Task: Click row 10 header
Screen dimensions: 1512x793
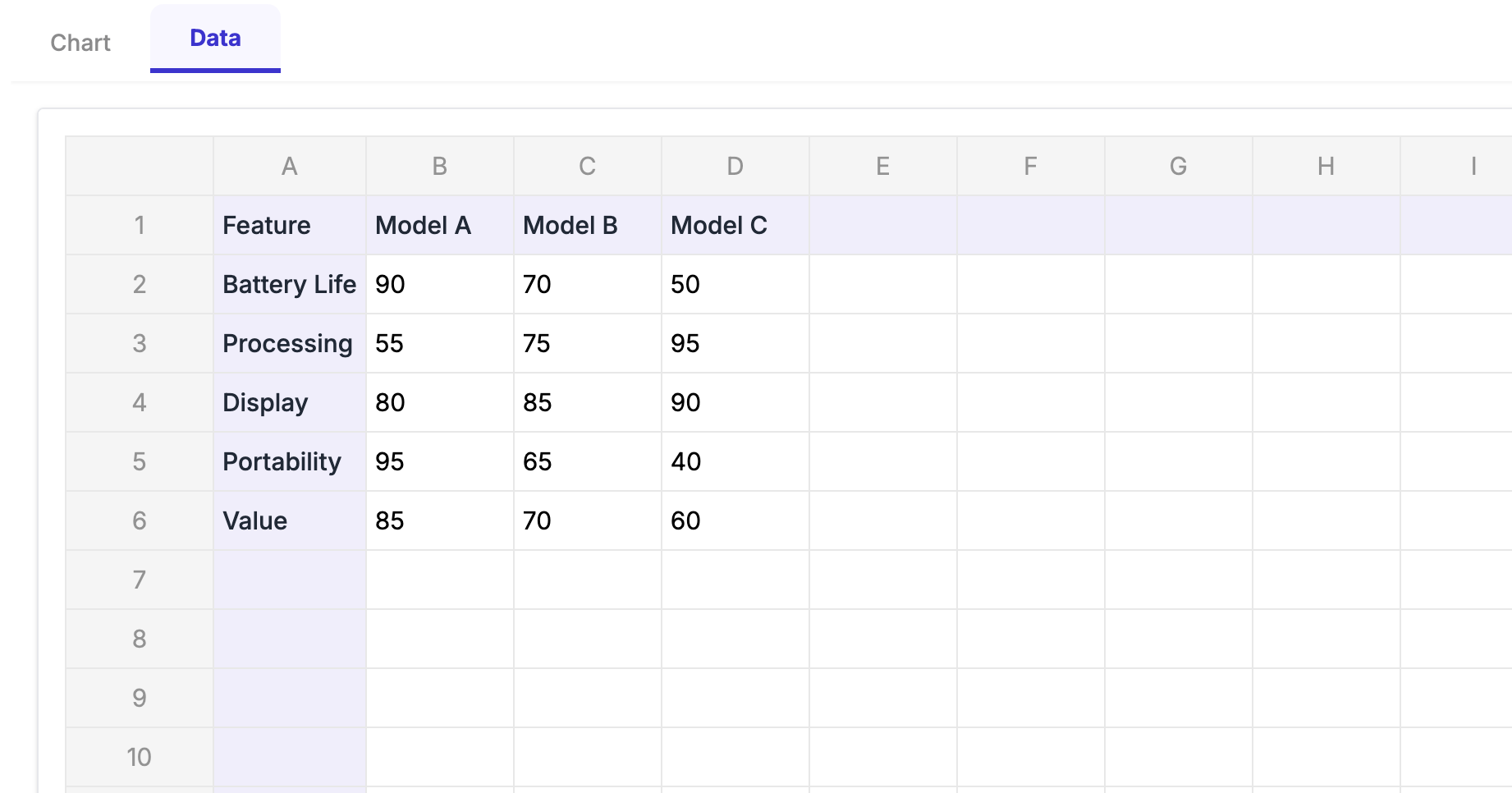Action: point(140,757)
